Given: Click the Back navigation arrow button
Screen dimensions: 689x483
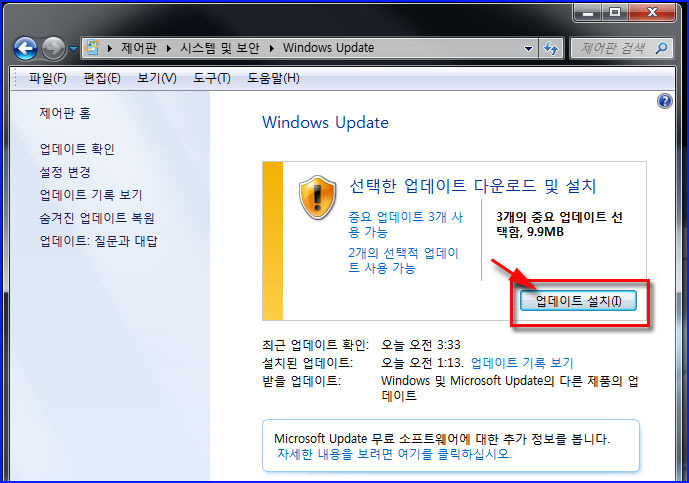Looking at the screenshot, I should (25, 48).
